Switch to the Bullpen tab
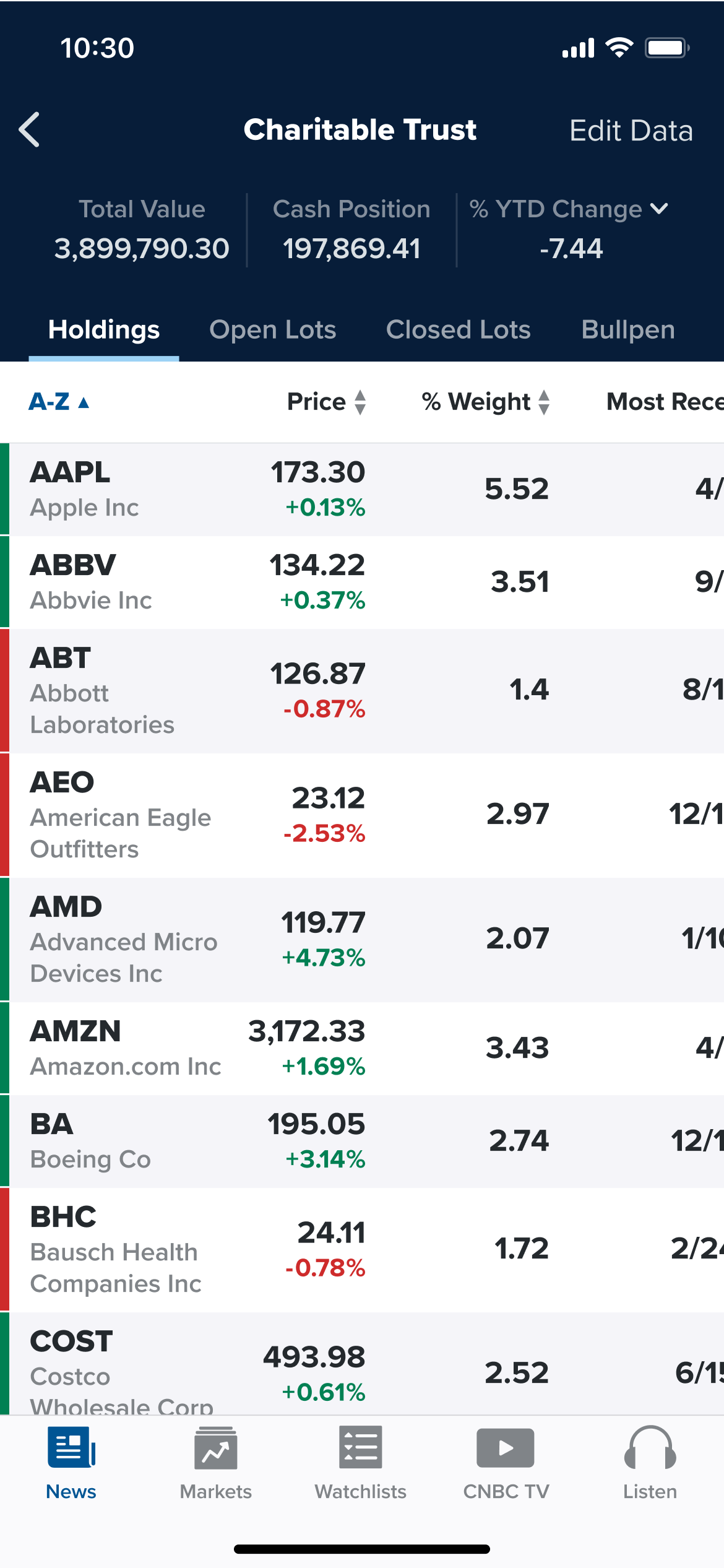 point(627,330)
